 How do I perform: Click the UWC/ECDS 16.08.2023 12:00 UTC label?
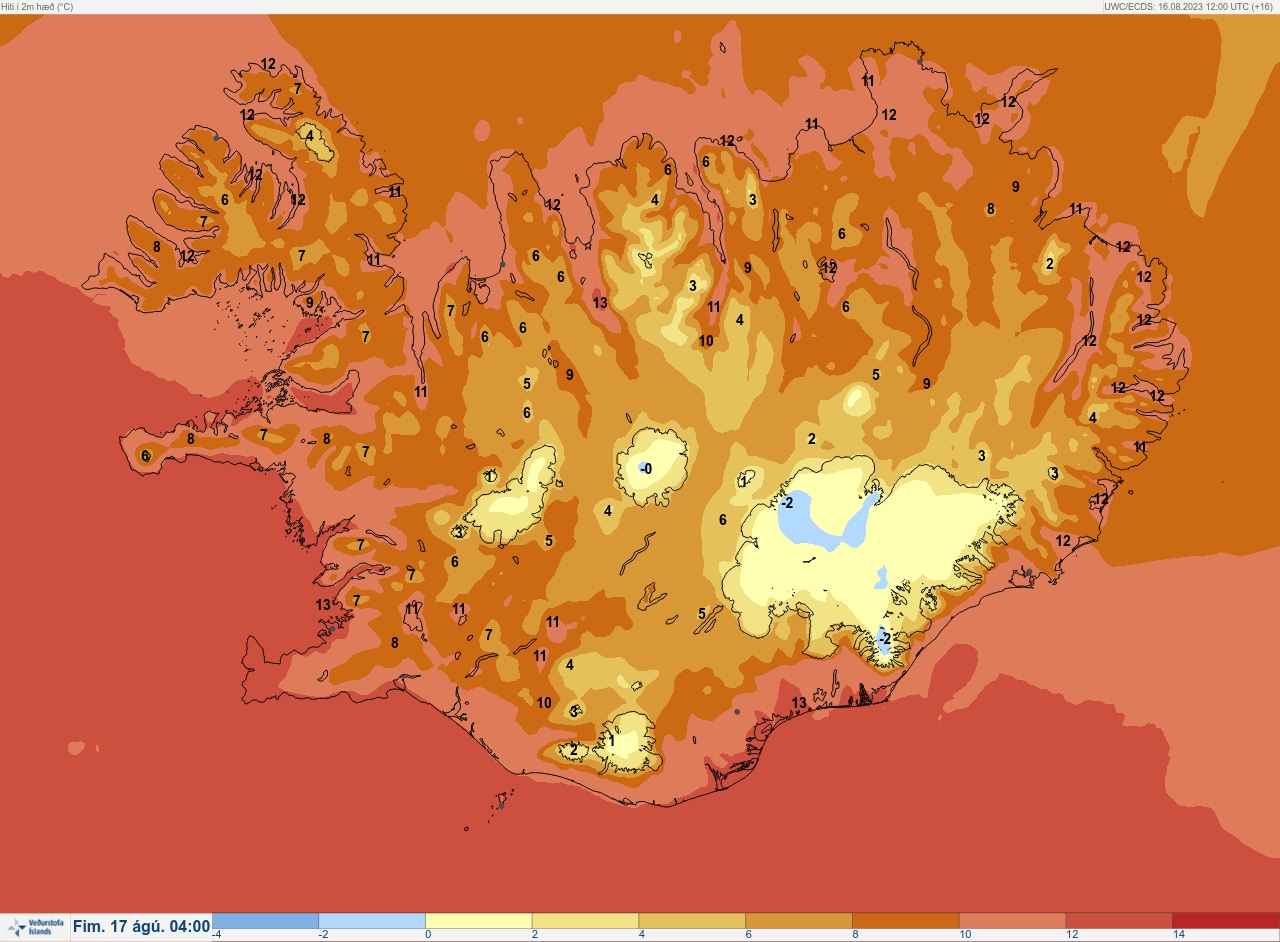[x=1188, y=6]
